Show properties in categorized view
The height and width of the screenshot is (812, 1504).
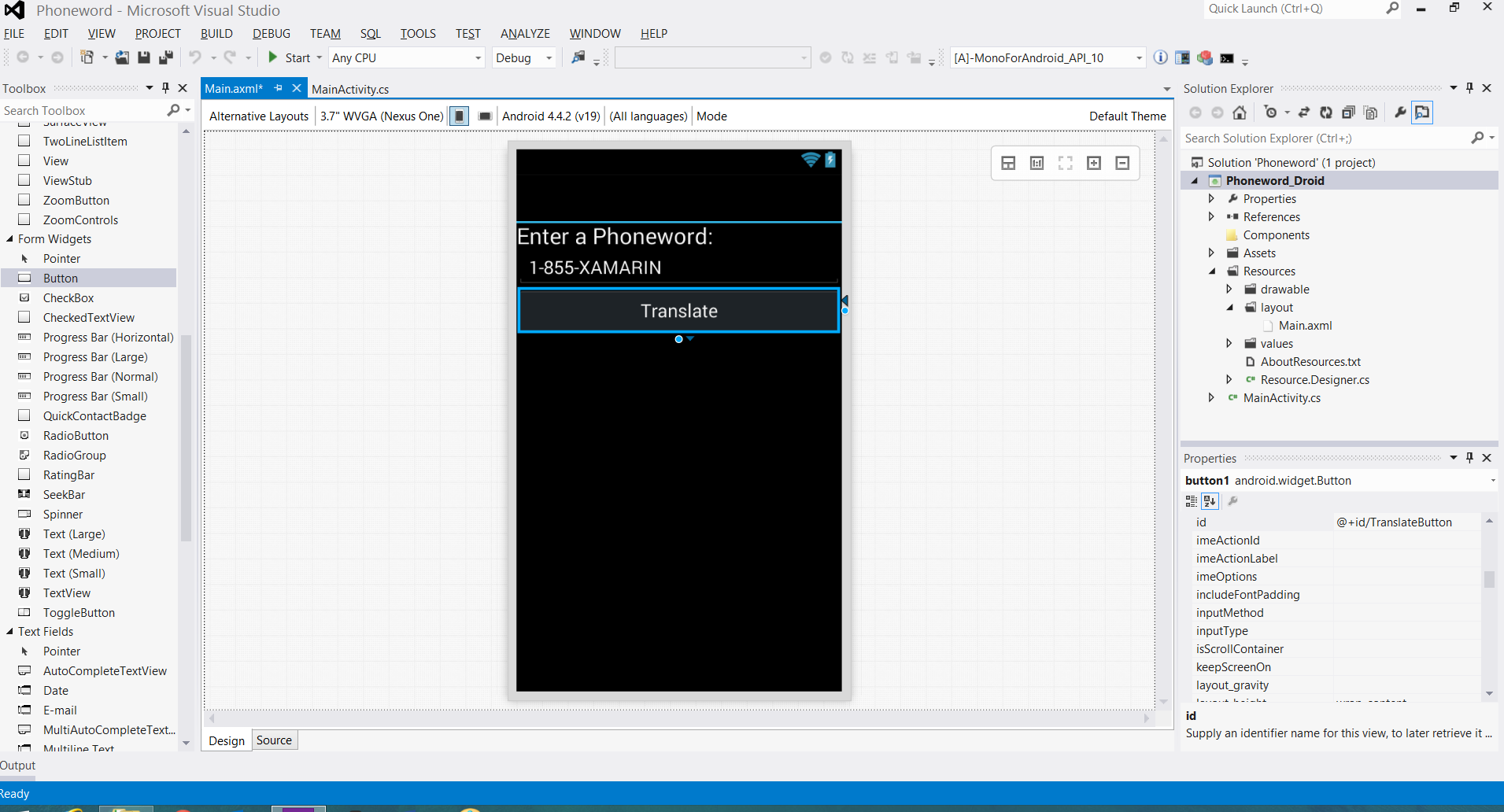(1192, 501)
